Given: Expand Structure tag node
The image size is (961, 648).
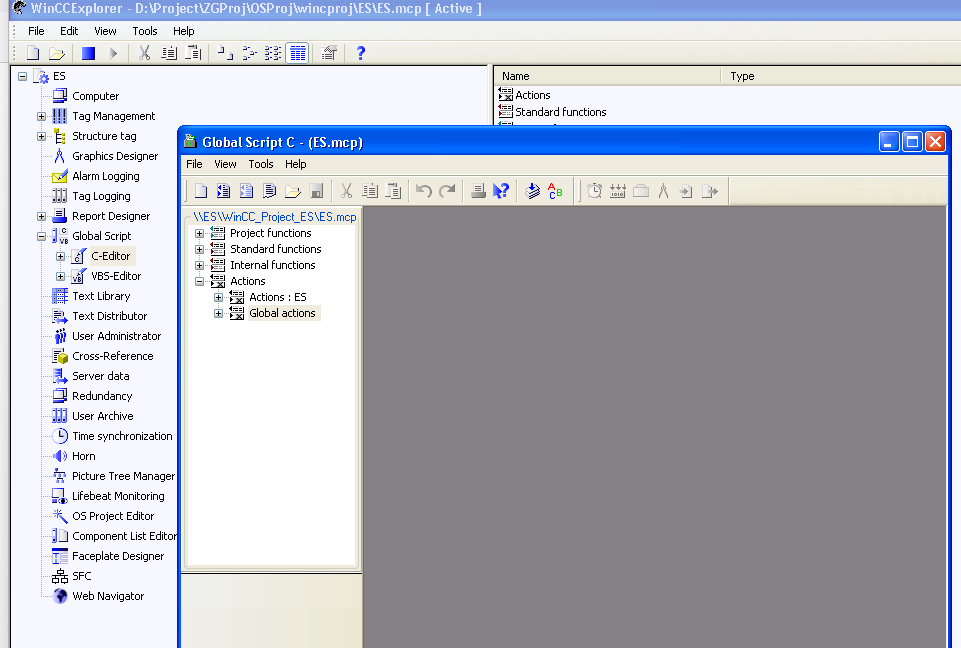Looking at the screenshot, I should click(41, 136).
